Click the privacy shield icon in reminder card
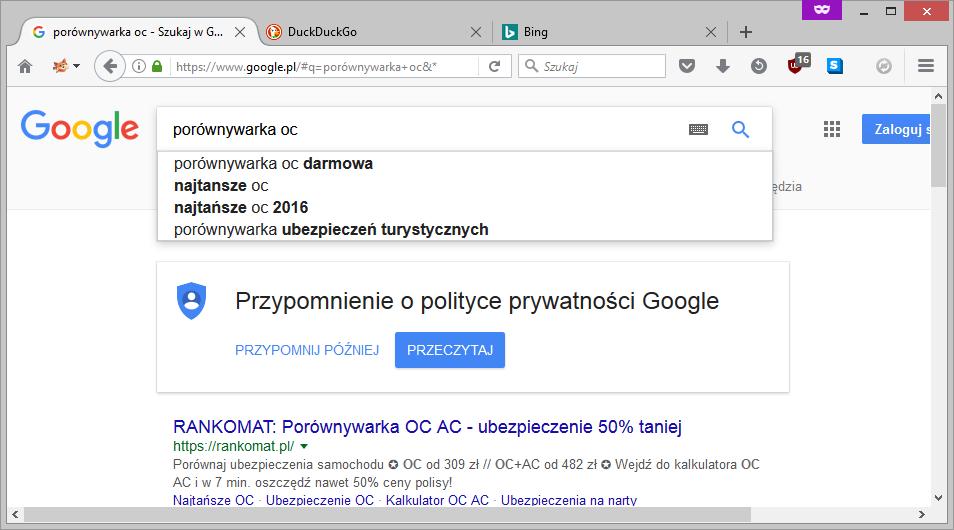 (191, 301)
